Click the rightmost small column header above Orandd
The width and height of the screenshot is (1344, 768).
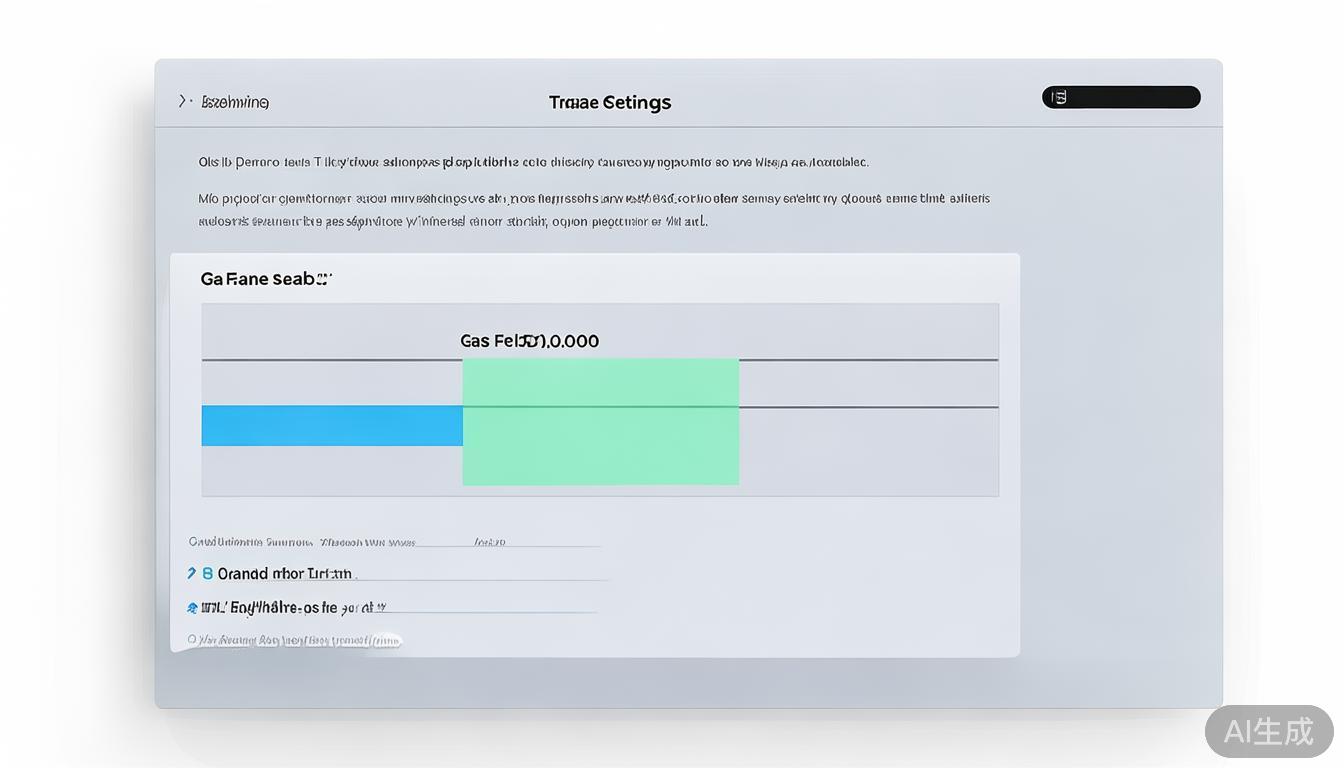click(x=489, y=542)
